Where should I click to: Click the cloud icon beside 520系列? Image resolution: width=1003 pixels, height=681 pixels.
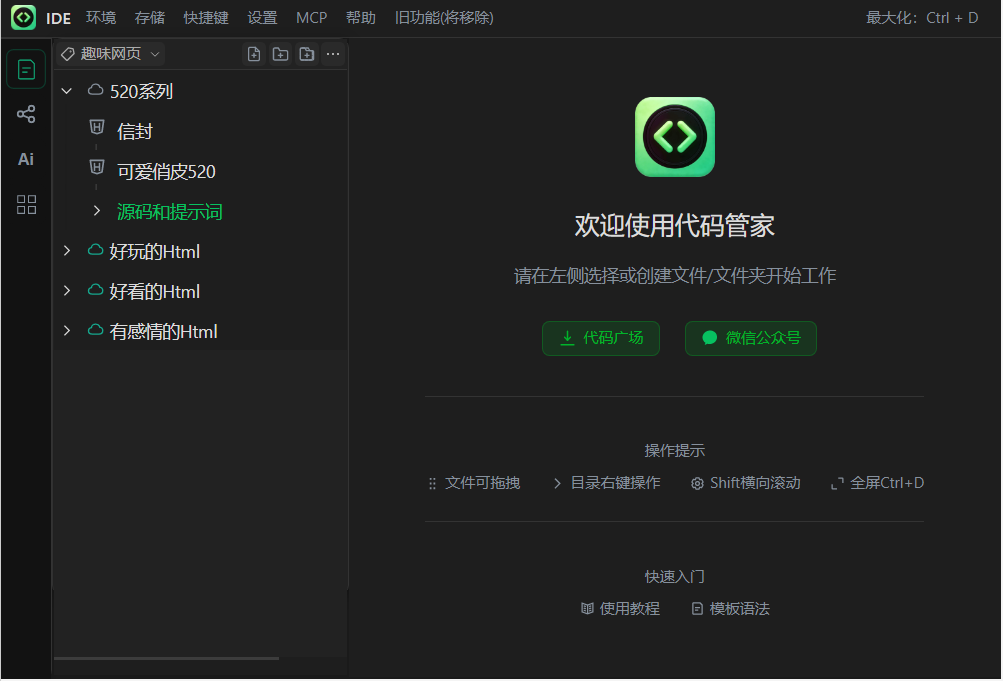point(95,90)
